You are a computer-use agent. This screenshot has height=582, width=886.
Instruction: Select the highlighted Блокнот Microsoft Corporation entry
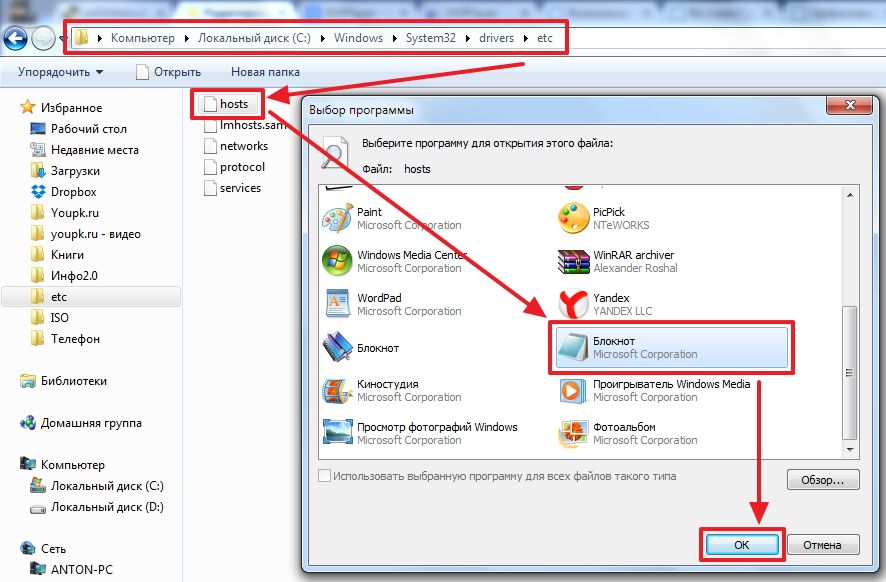pos(670,347)
